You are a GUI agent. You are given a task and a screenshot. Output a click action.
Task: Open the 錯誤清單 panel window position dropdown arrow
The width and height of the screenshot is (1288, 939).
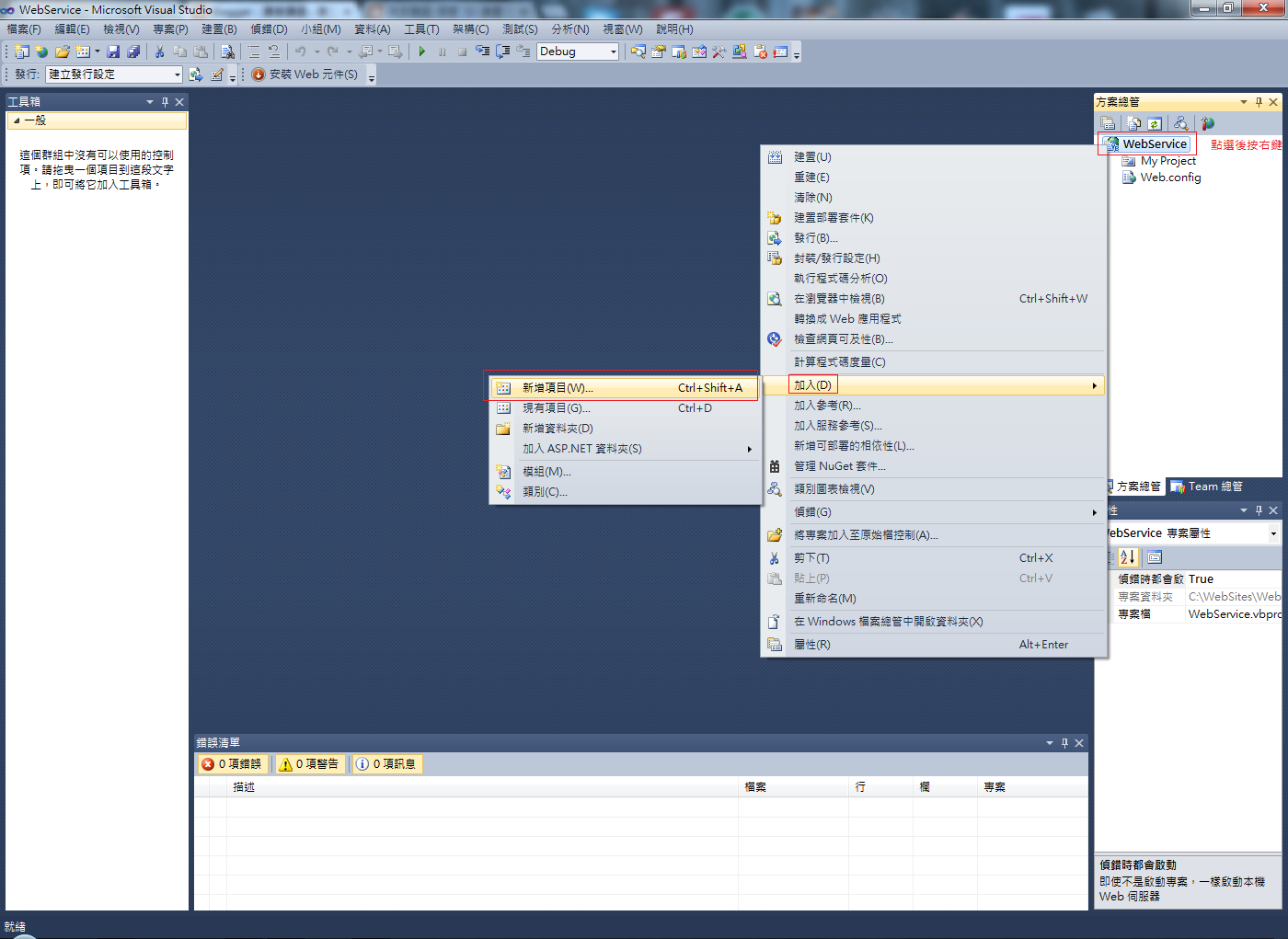point(1050,743)
